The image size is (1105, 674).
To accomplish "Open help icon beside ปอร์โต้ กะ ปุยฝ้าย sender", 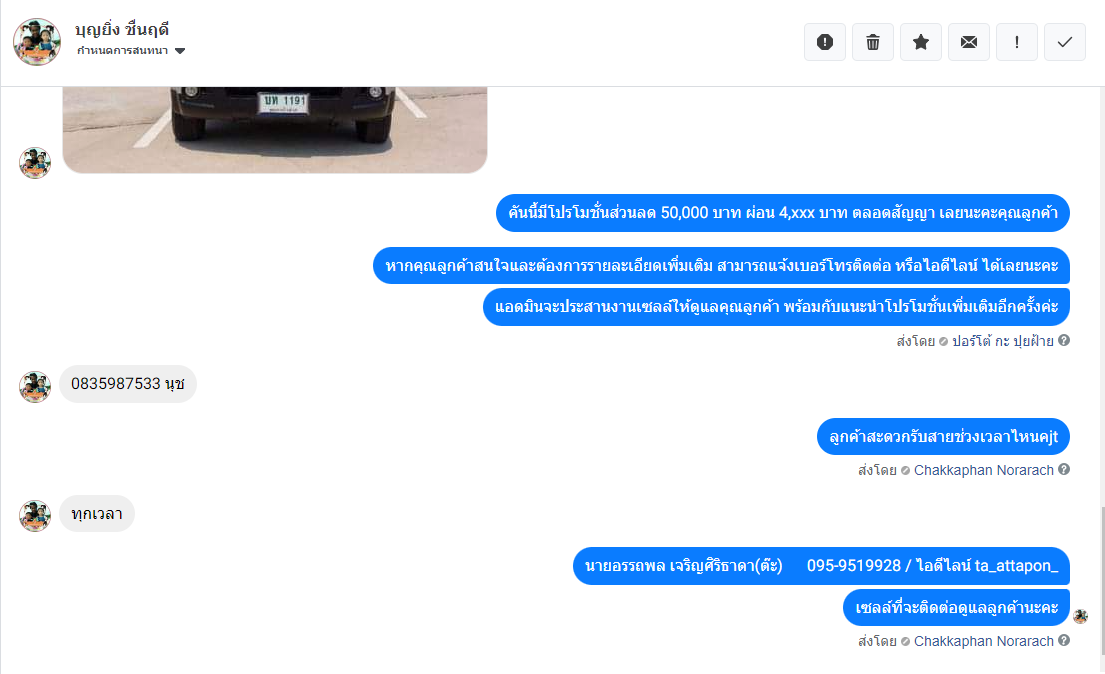I will click(x=1064, y=341).
